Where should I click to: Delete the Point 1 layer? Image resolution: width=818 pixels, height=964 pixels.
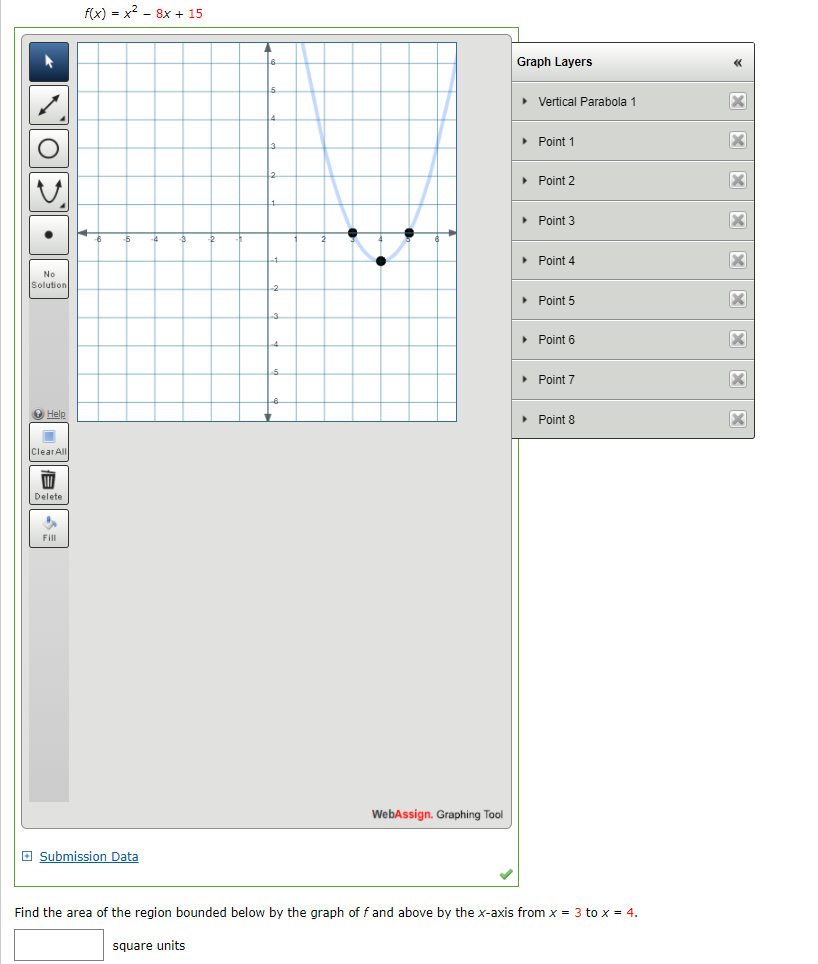pyautogui.click(x=737, y=140)
